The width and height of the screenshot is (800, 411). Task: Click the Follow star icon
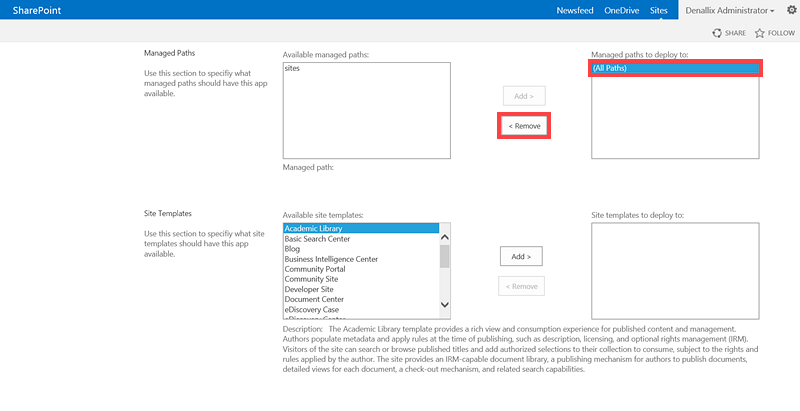(760, 33)
